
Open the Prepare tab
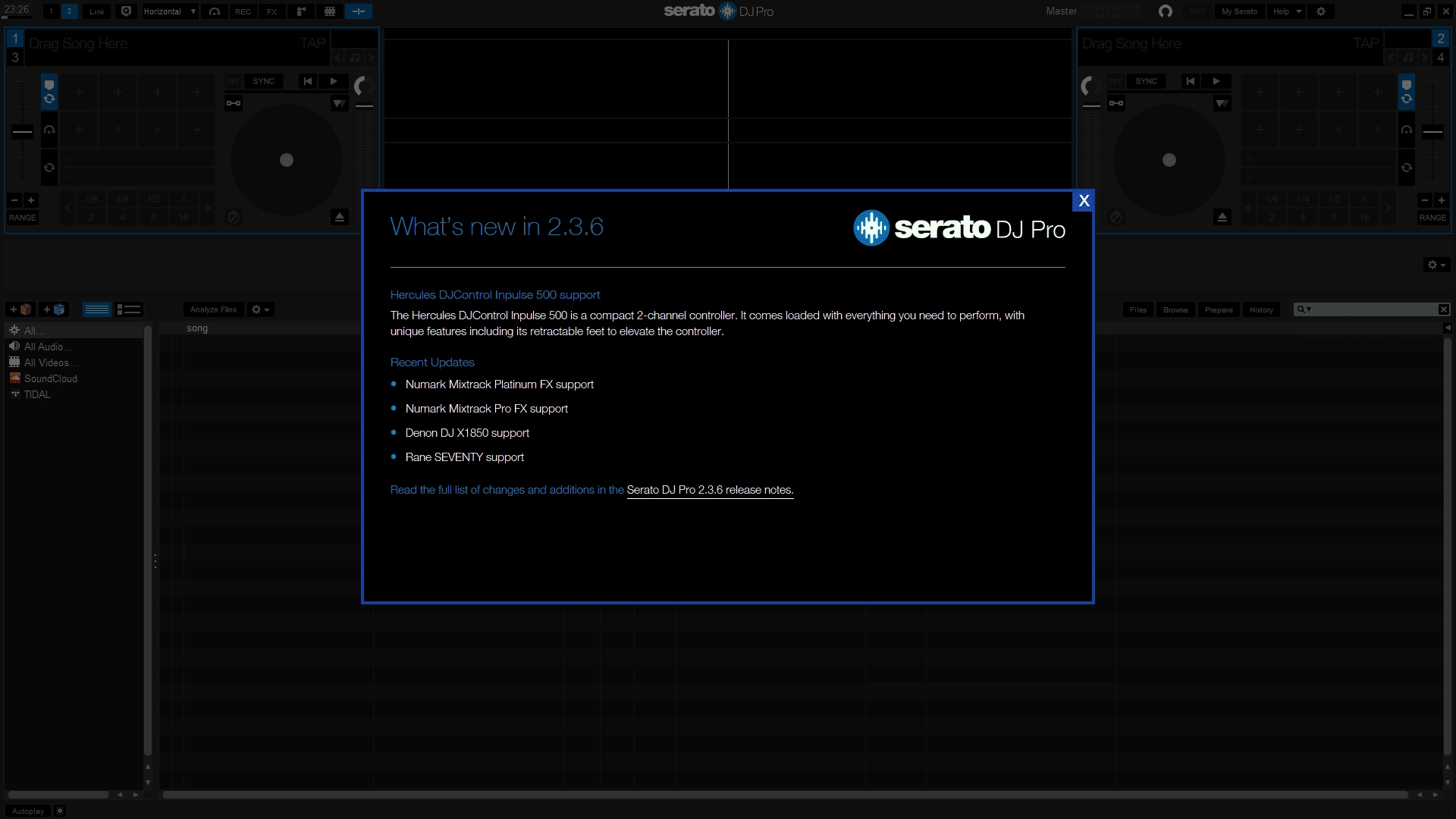pos(1219,309)
